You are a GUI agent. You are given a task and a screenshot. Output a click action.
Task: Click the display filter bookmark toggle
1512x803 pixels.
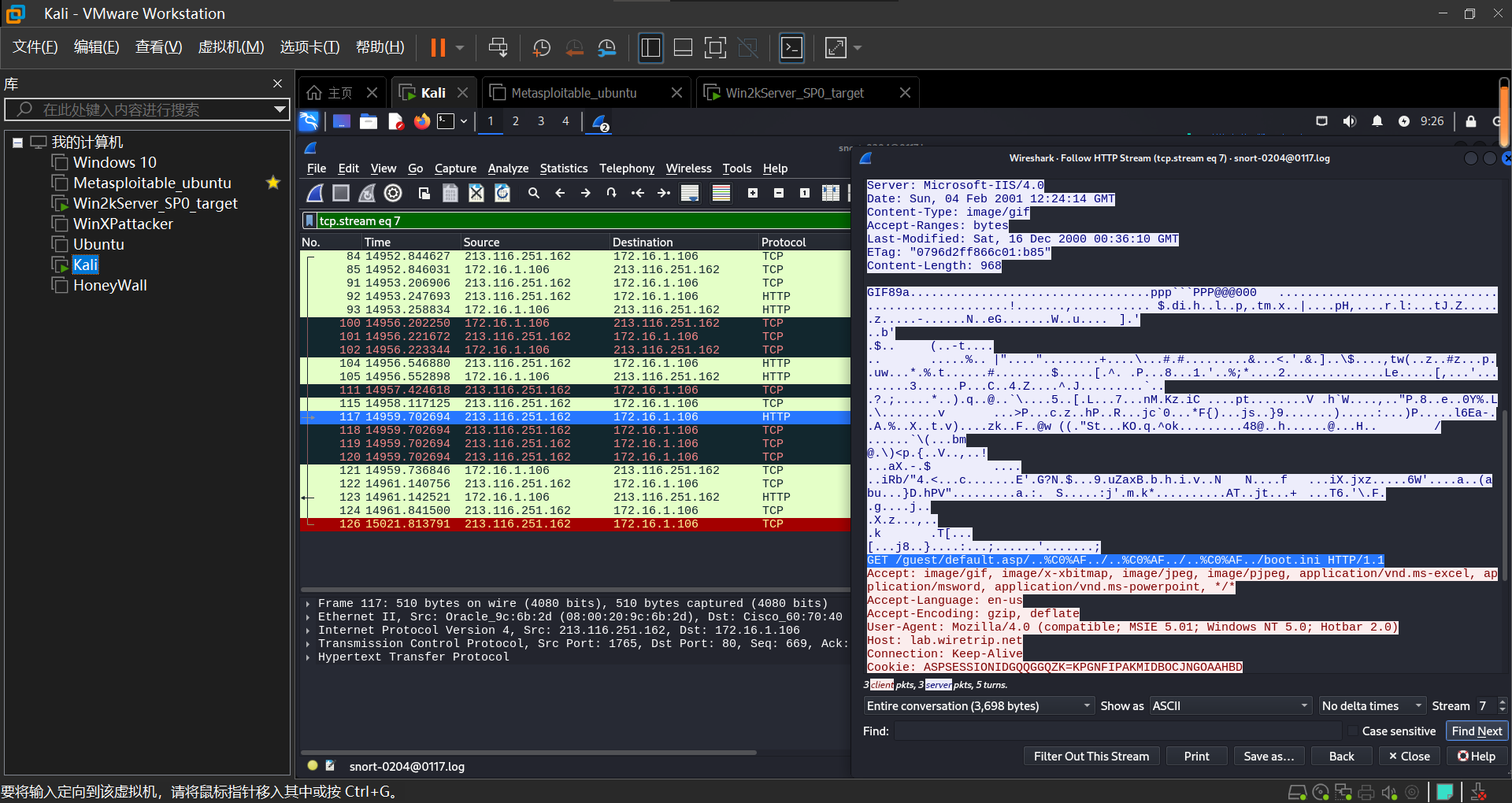309,221
